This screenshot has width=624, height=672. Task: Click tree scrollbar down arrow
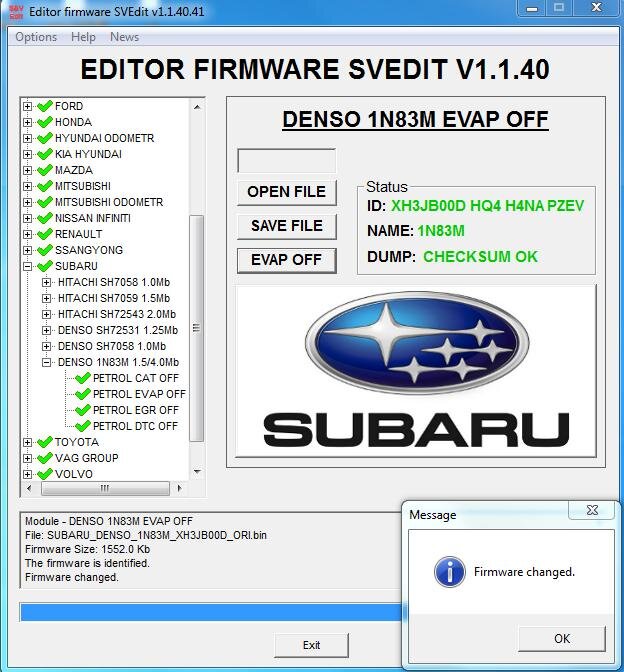point(197,472)
